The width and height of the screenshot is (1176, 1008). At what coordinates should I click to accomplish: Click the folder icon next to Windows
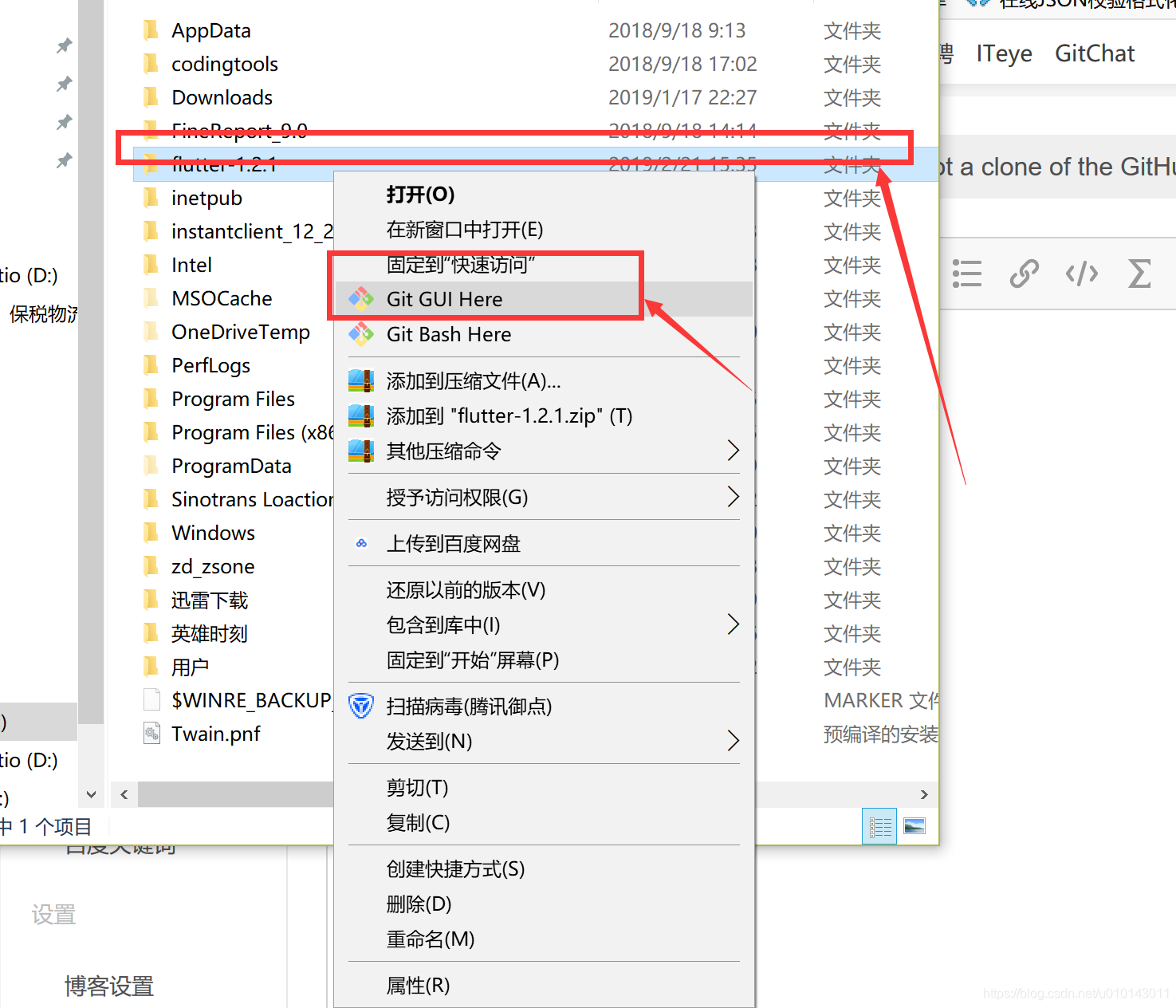150,533
